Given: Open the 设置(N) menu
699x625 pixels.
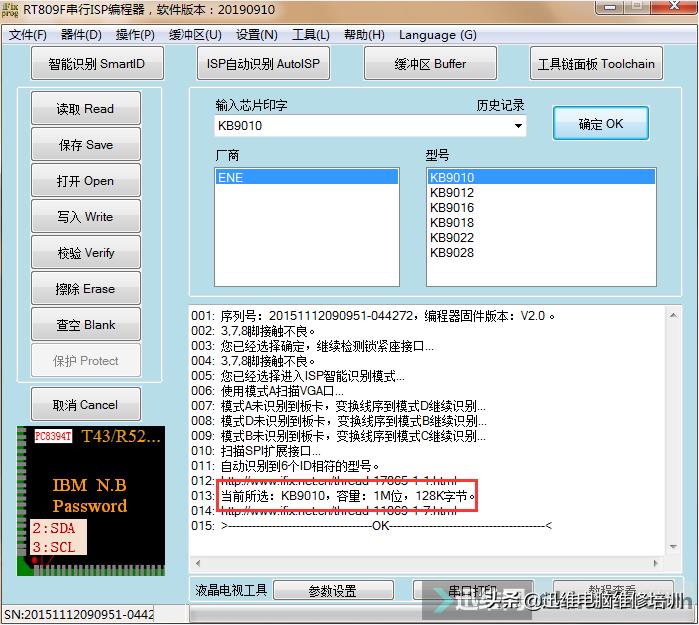Looking at the screenshot, I should coord(257,35).
